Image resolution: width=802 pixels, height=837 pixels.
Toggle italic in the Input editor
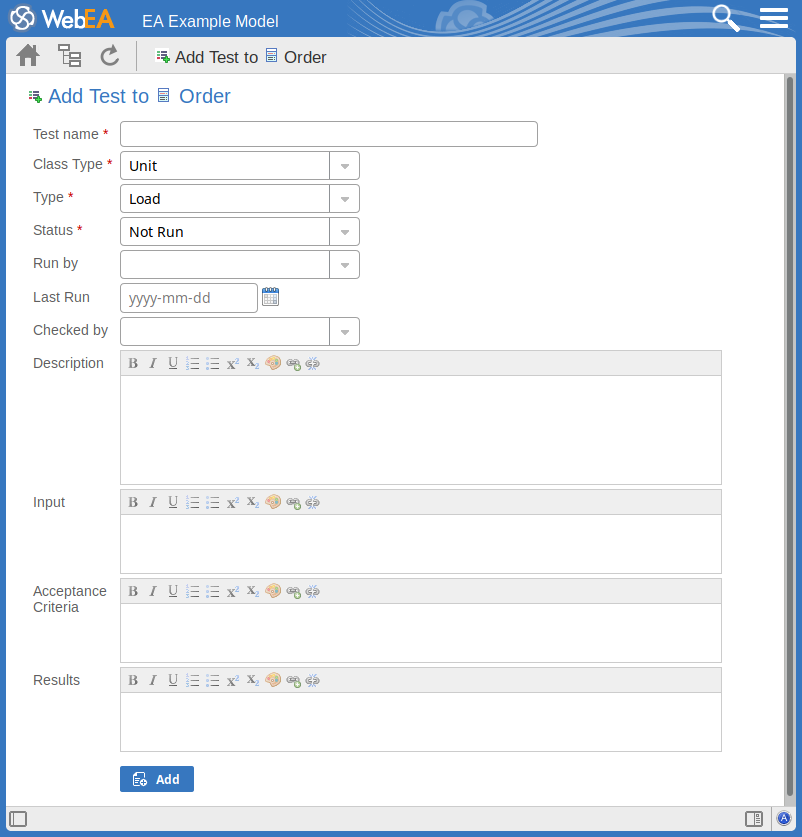pyautogui.click(x=153, y=503)
